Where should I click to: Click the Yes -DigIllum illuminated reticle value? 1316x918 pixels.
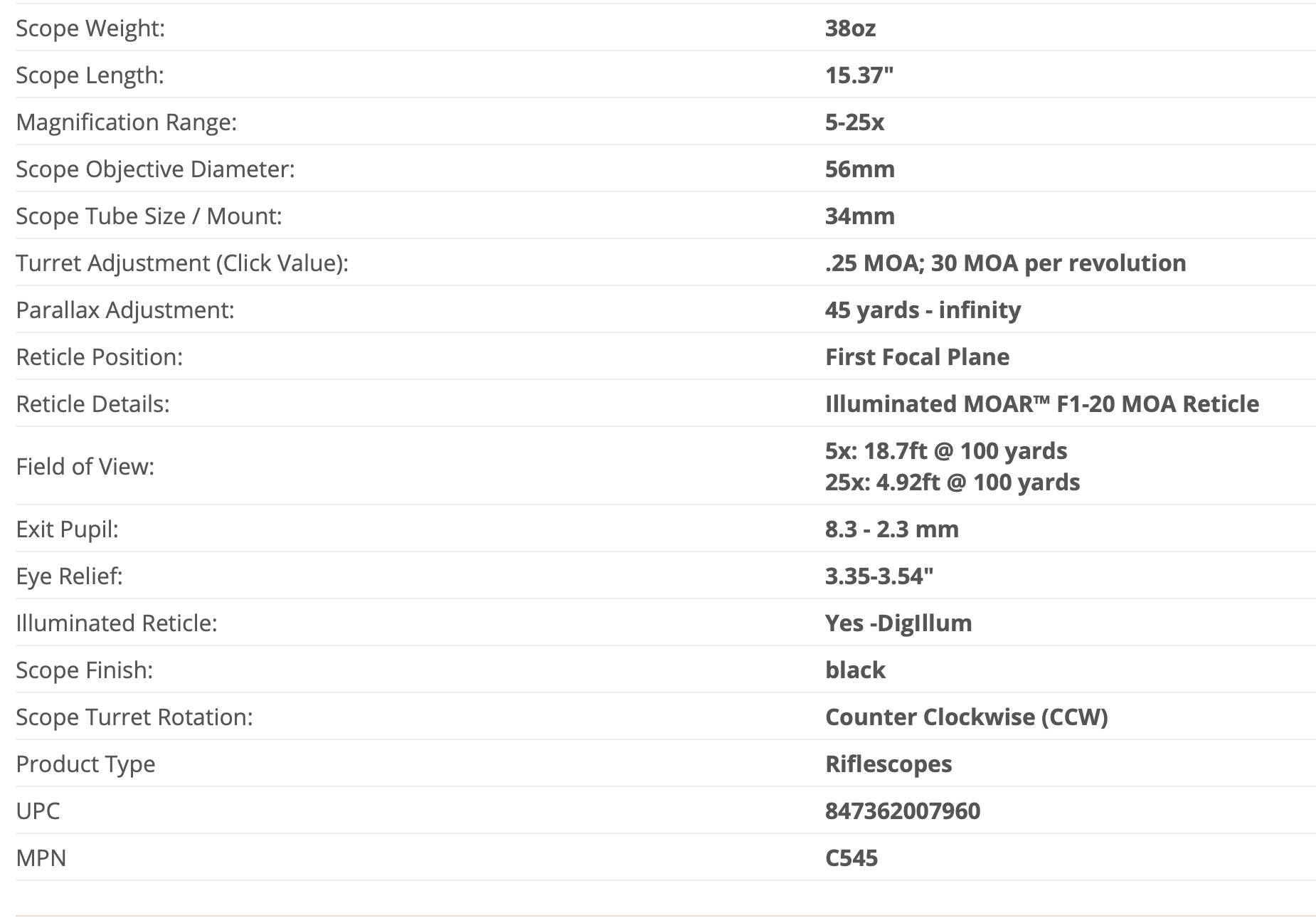[898, 623]
